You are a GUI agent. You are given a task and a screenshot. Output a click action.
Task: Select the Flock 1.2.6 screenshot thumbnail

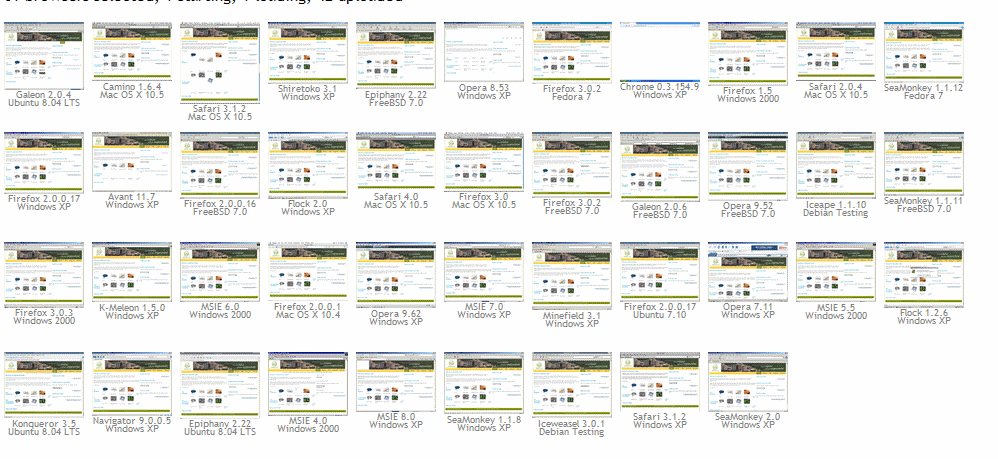[x=924, y=274]
